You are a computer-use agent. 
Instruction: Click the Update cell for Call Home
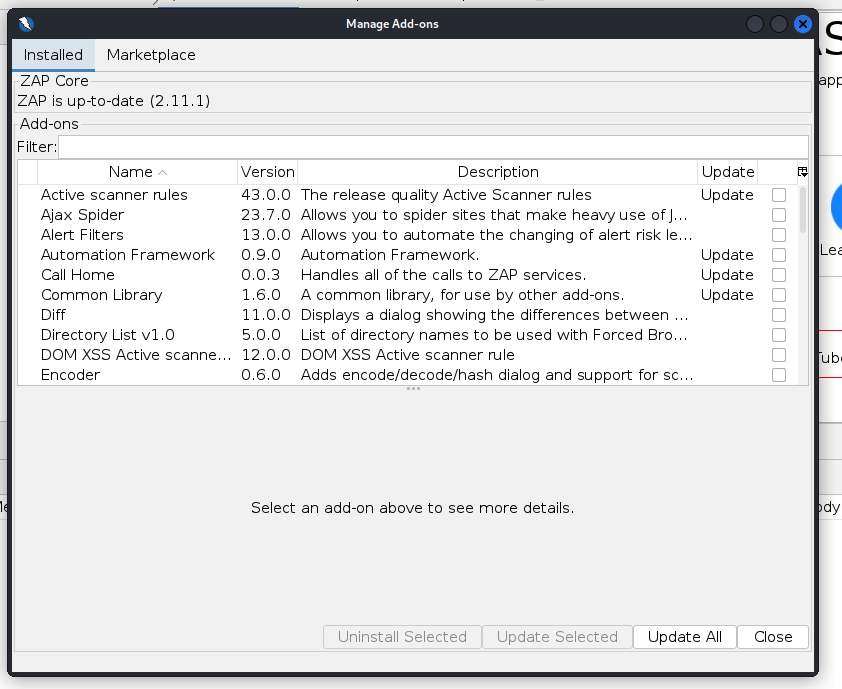pyautogui.click(x=727, y=275)
